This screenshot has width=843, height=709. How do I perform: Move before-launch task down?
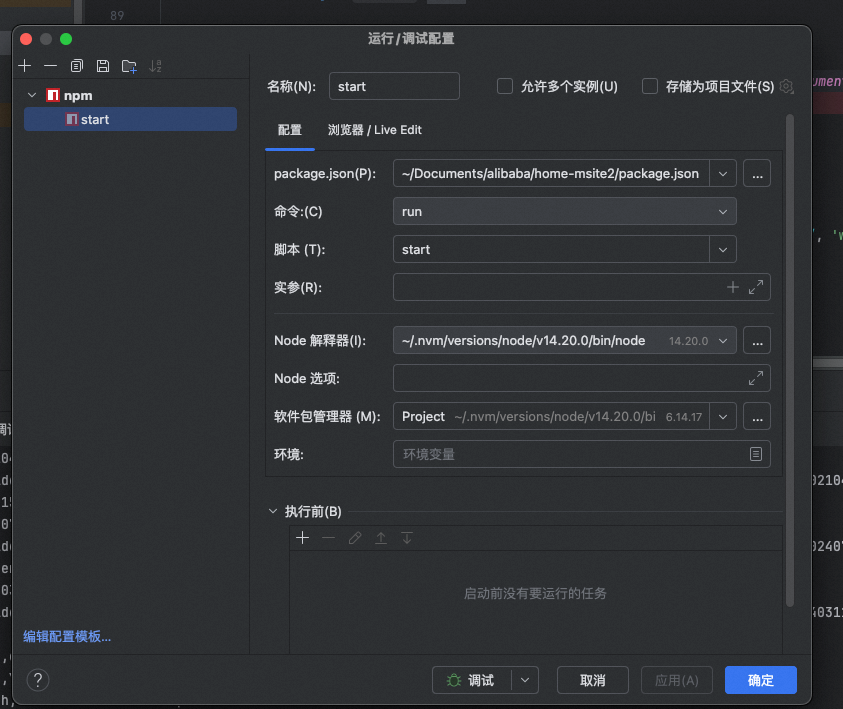coord(407,538)
